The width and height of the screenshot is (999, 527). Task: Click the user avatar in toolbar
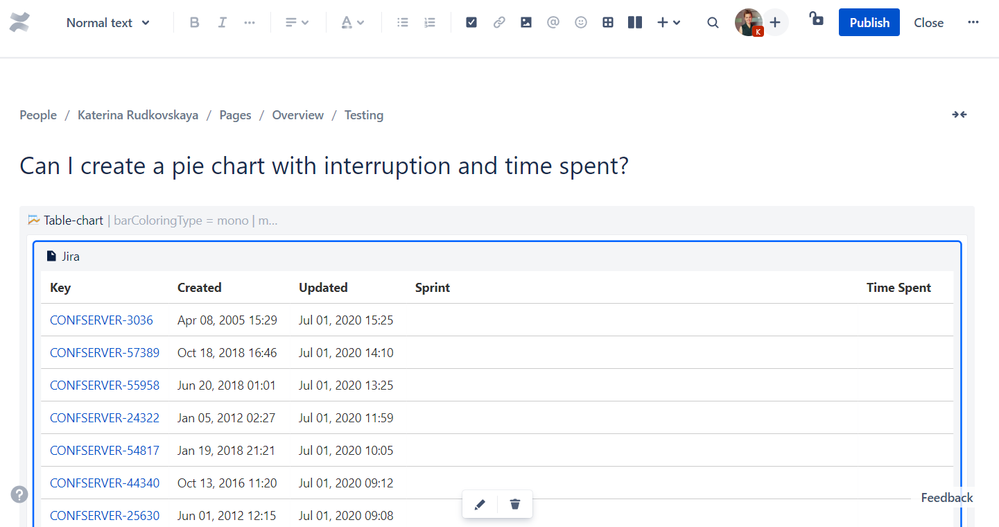coord(749,22)
